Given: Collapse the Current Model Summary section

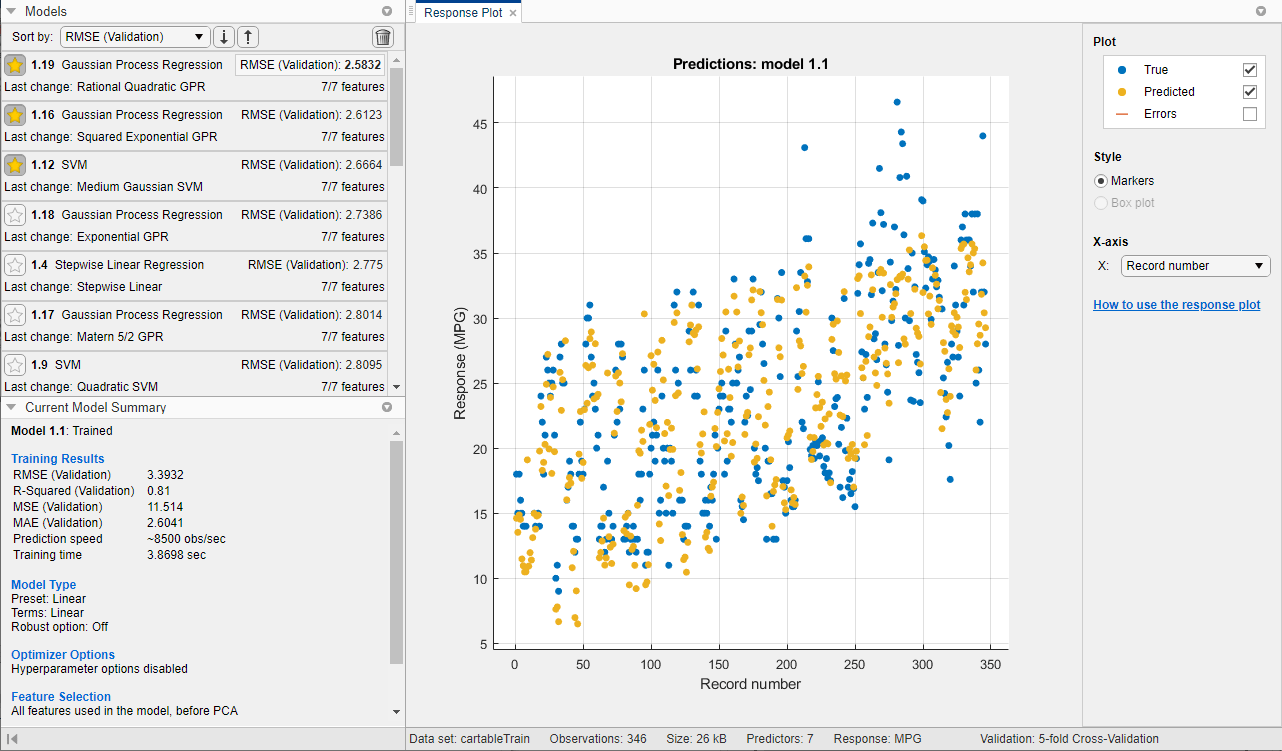Looking at the screenshot, I should point(12,407).
